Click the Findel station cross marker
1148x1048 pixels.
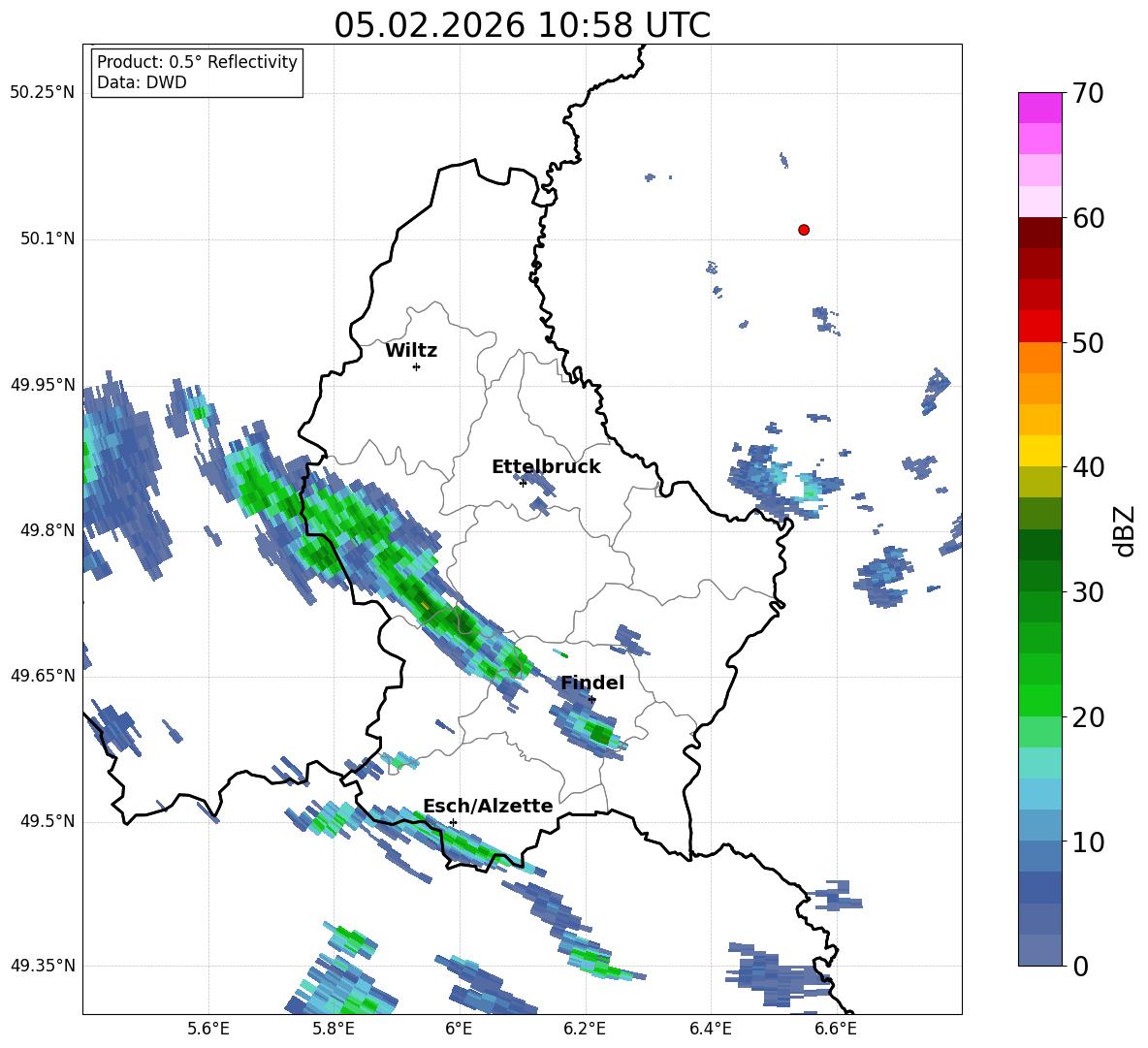point(591,700)
